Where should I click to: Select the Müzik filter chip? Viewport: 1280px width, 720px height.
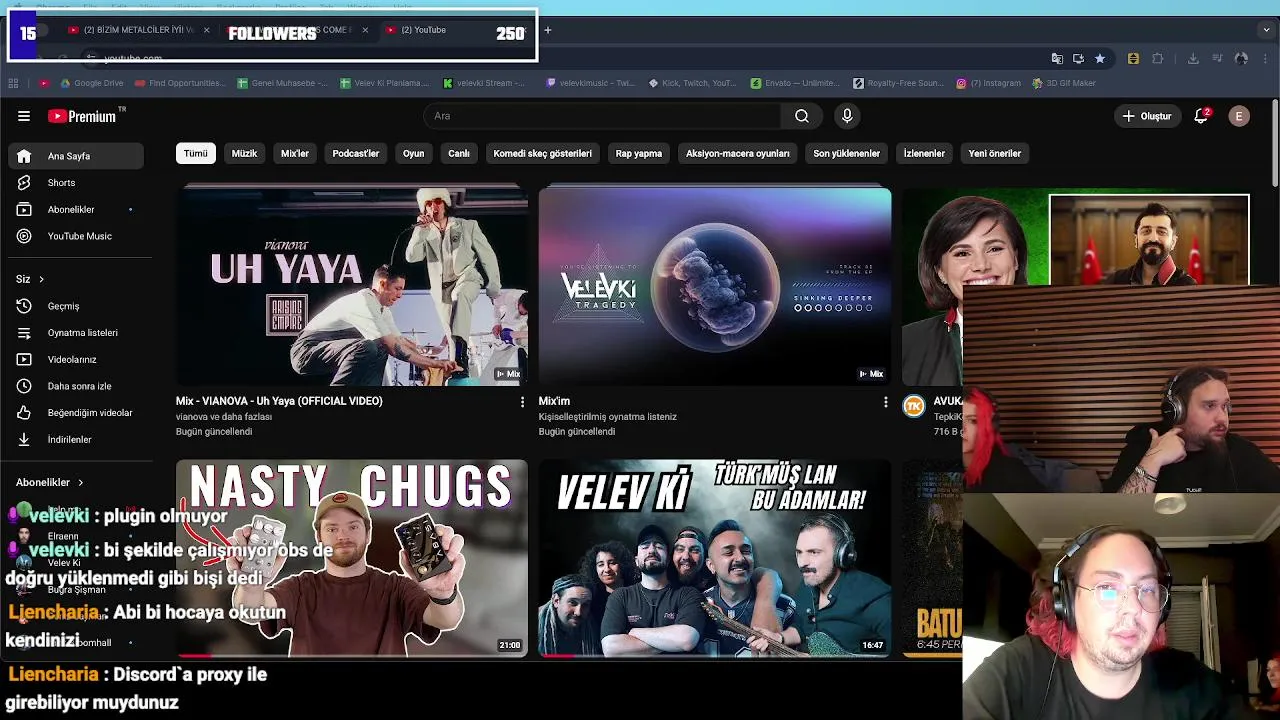point(244,154)
